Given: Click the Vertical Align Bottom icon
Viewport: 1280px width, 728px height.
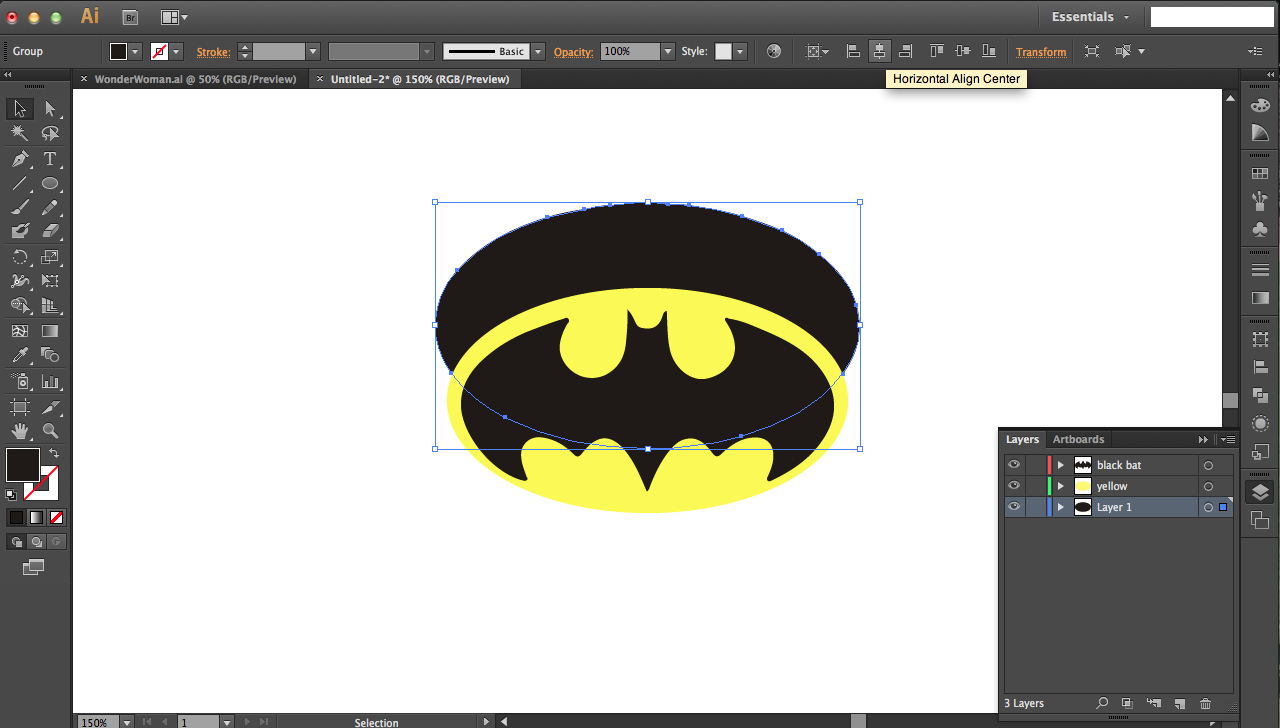Looking at the screenshot, I should pos(989,51).
